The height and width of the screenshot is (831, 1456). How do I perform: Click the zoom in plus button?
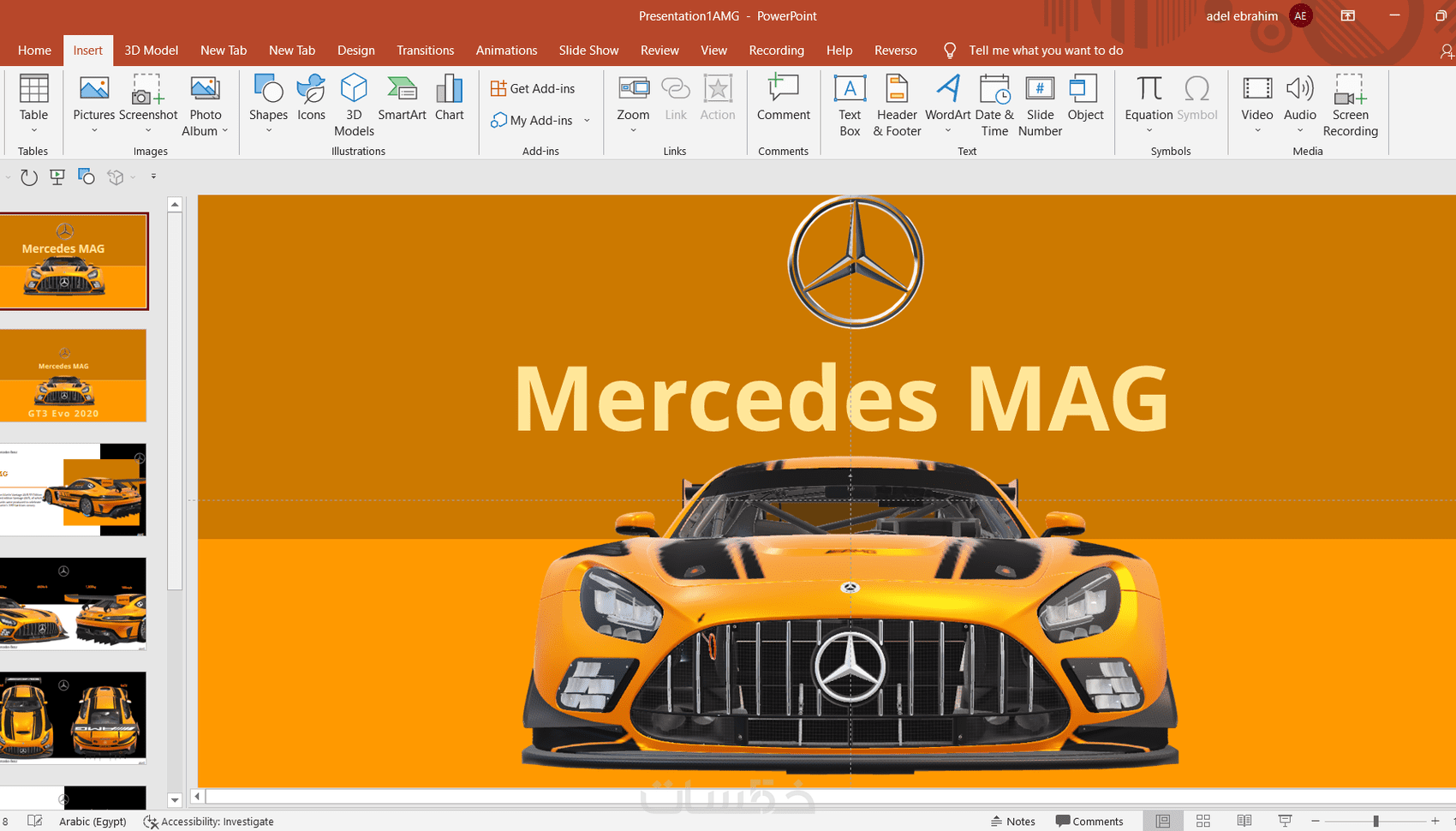pos(1435,822)
